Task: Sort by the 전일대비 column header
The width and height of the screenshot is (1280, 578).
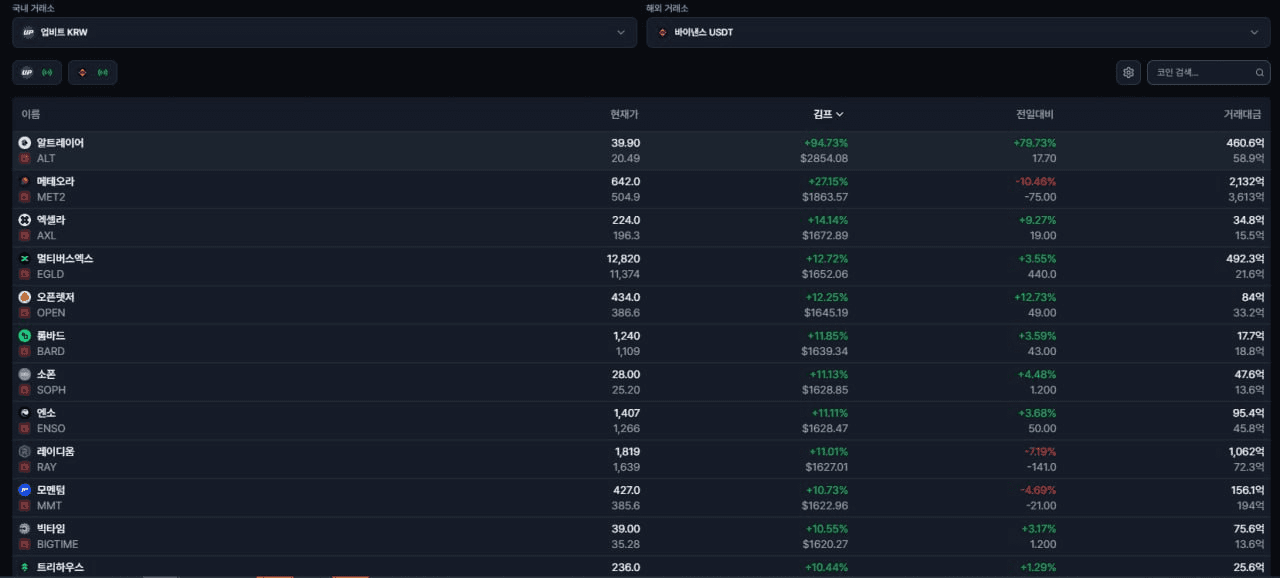Action: (1034, 115)
